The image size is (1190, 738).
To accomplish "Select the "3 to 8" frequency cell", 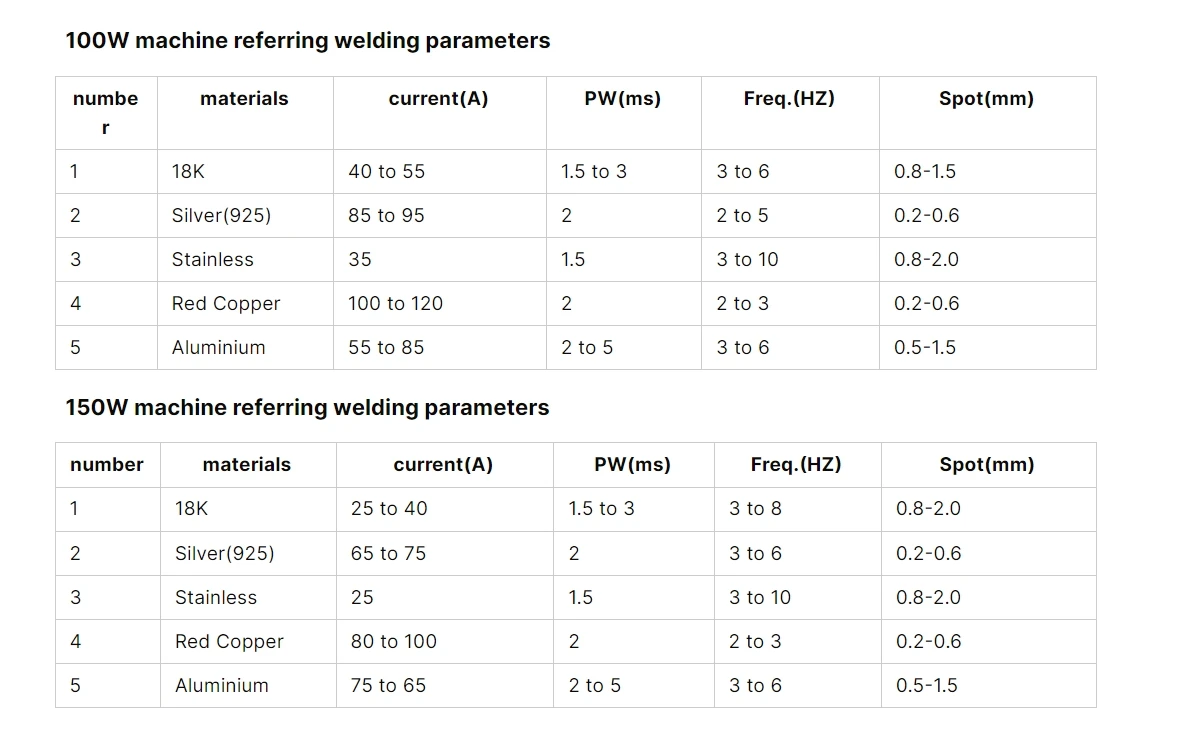I will click(x=755, y=509).
